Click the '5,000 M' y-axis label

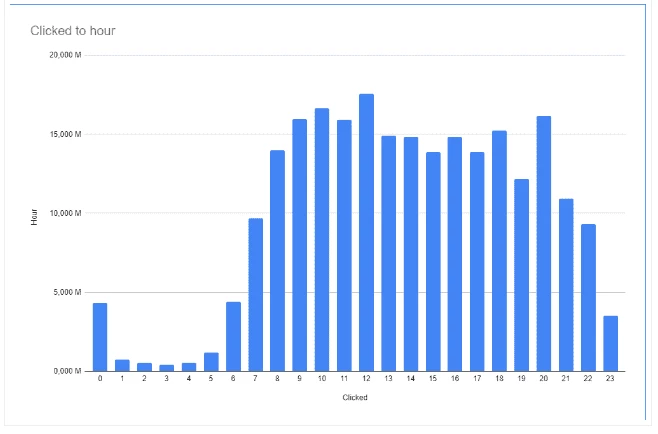(67, 292)
